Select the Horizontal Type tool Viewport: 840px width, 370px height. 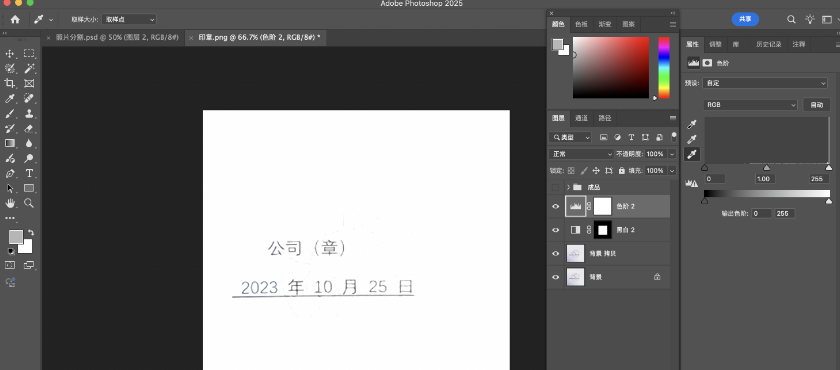tap(29, 173)
